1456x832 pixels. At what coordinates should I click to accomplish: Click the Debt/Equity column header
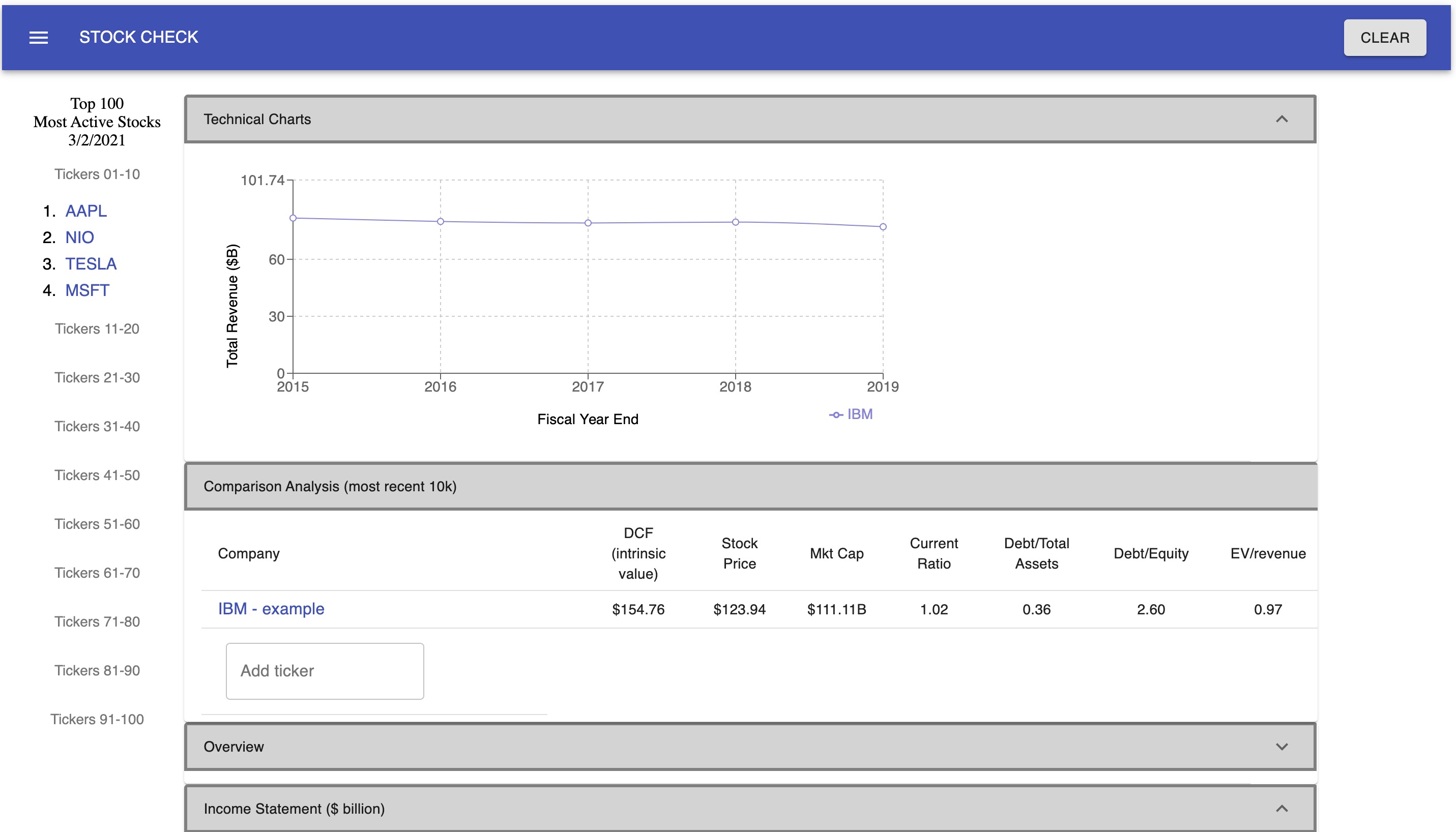[1151, 553]
